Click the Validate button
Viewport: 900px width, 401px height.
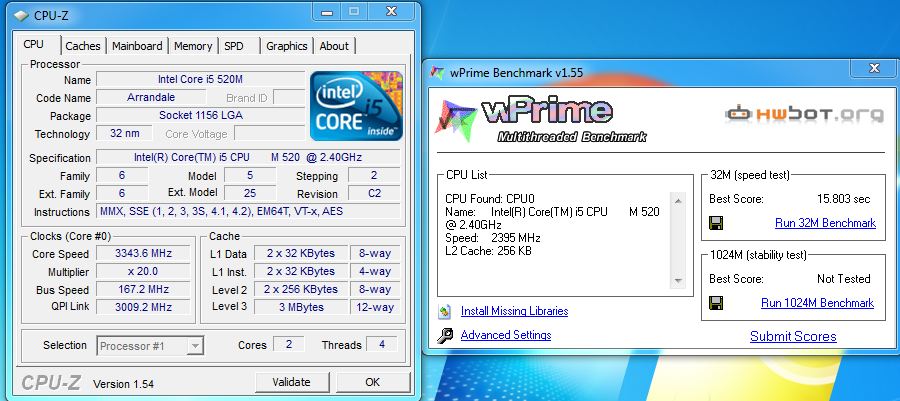(292, 382)
